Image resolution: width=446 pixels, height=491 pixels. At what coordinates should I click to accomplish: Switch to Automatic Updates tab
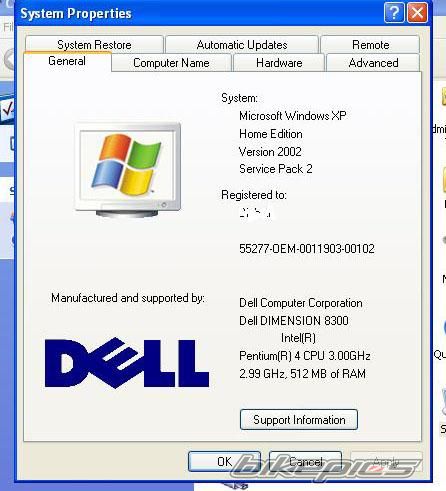point(242,45)
